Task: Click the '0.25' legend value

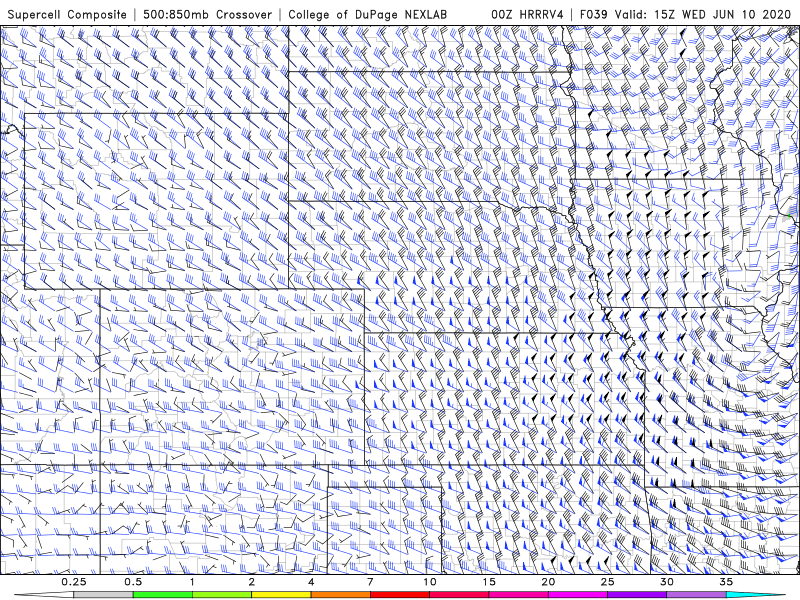Action: pyautogui.click(x=73, y=582)
